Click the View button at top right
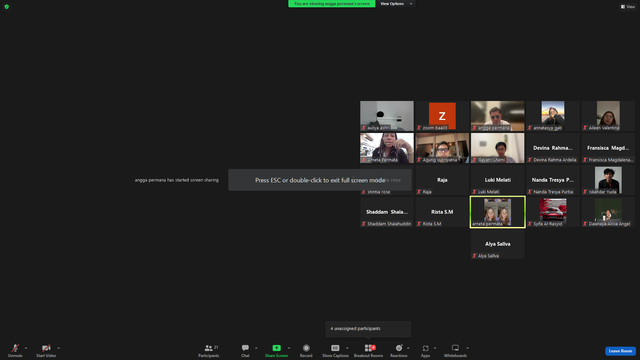Screen dimensions: 640x360 (x=628, y=7)
